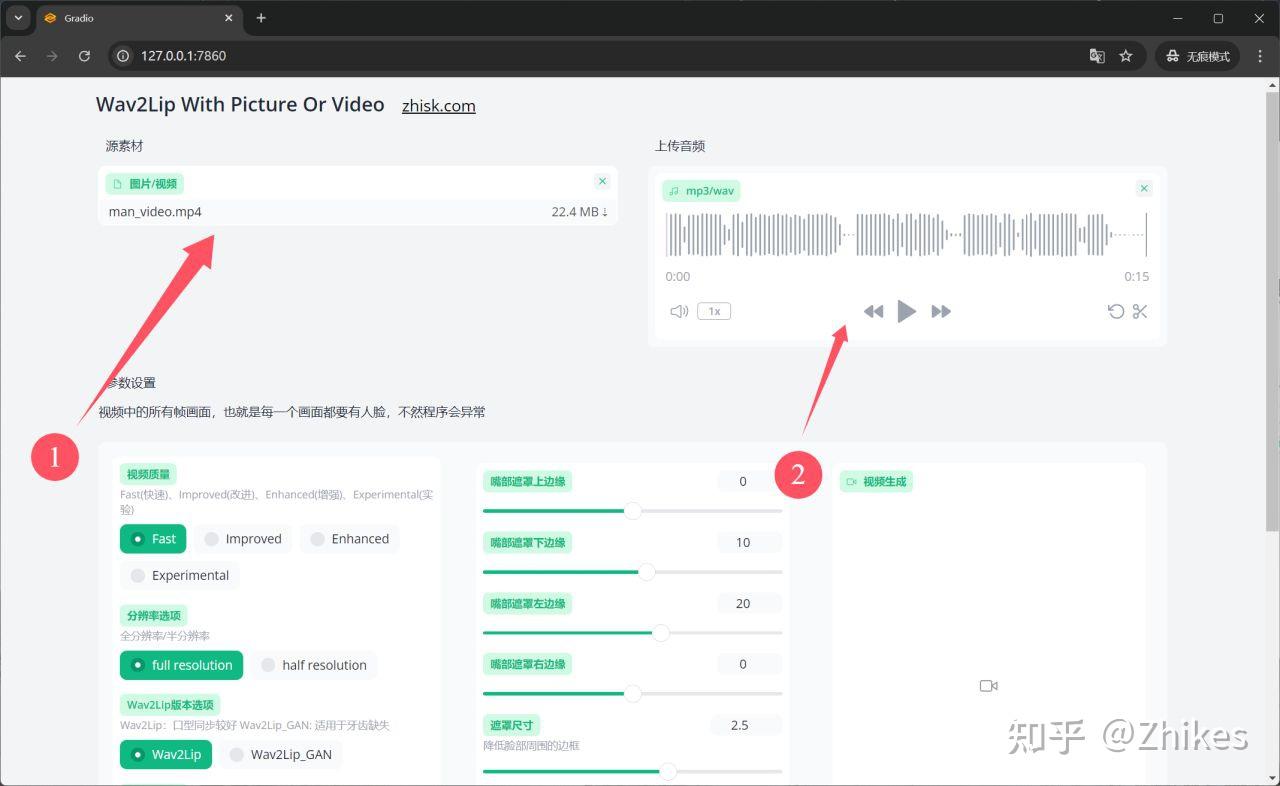Fast-forward the audio playback
The image size is (1280, 786).
click(941, 311)
